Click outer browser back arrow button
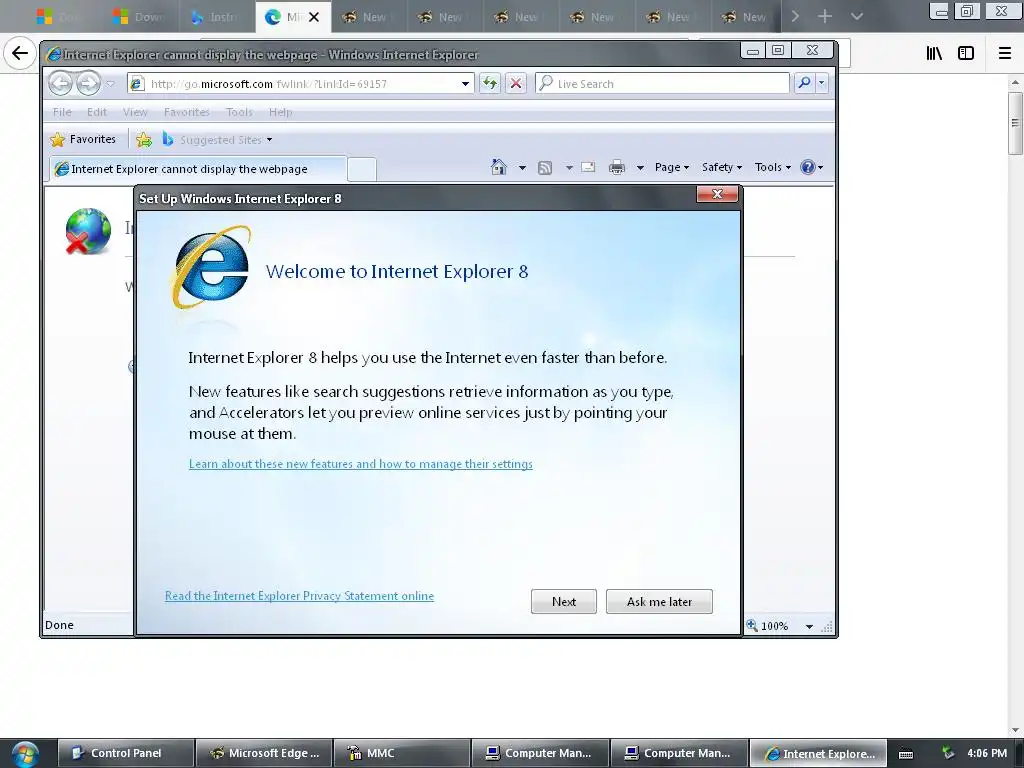1024x768 pixels. tap(20, 53)
